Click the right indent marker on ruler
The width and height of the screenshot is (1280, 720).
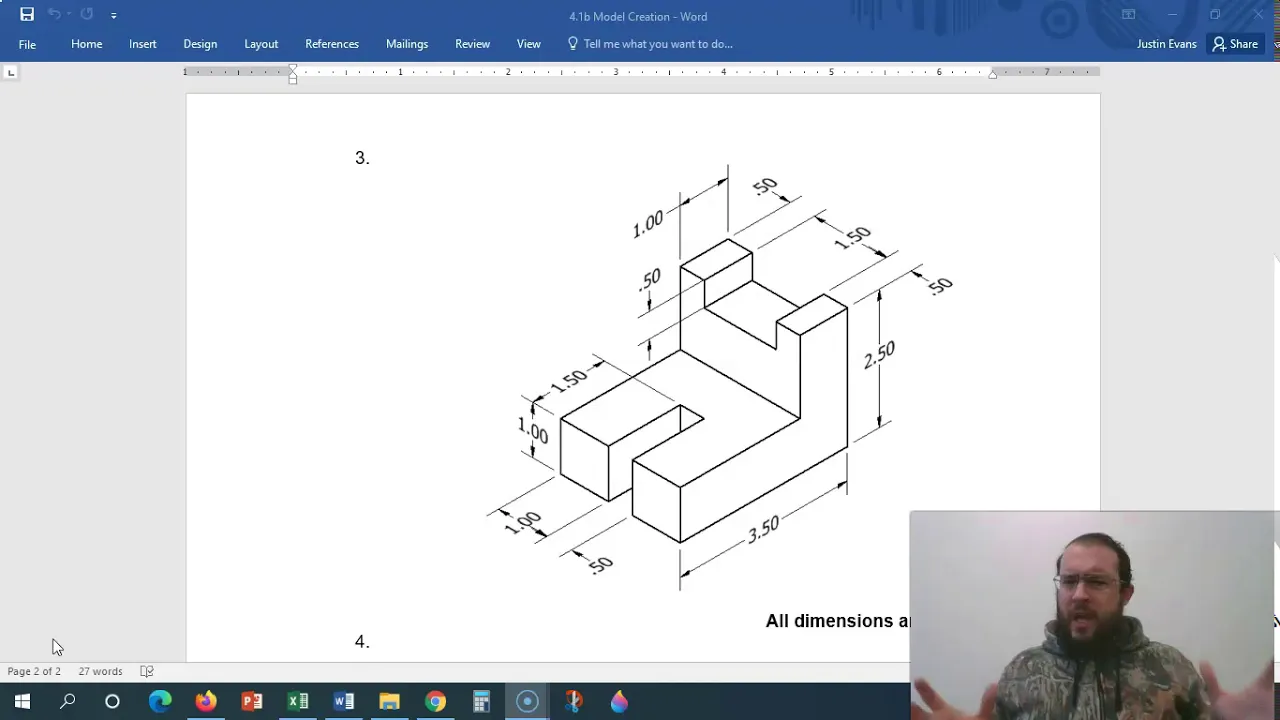(x=992, y=75)
